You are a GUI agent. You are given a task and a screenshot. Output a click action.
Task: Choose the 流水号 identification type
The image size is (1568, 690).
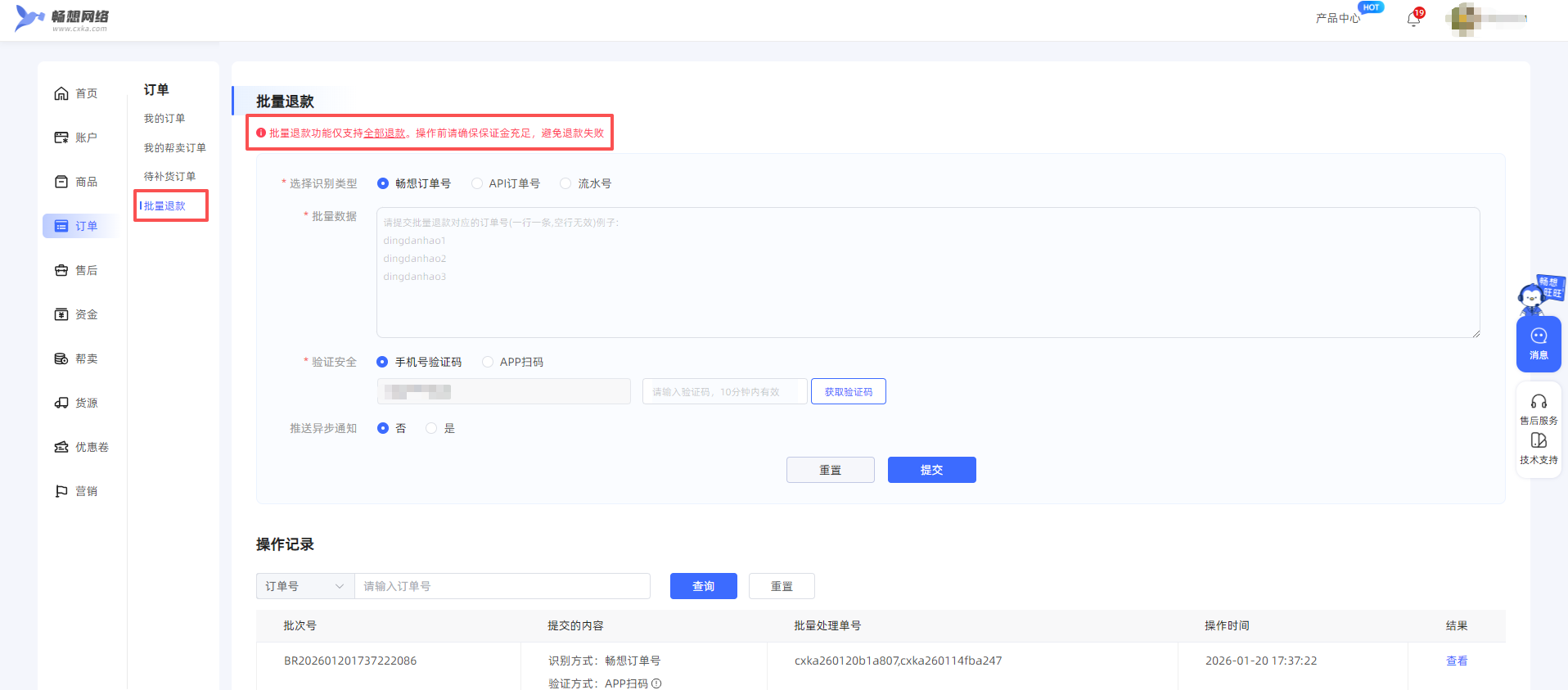point(565,183)
